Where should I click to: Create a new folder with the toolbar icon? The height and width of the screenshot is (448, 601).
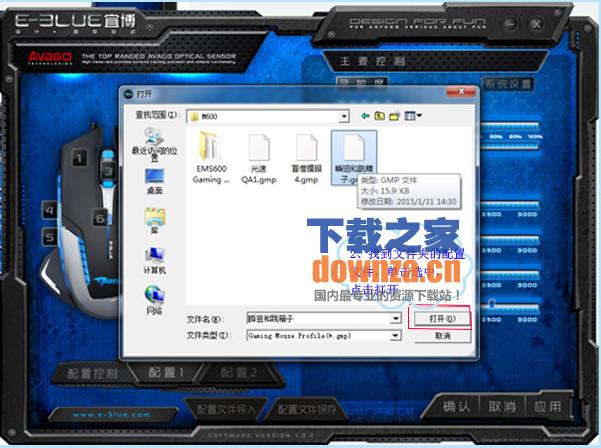click(x=394, y=115)
